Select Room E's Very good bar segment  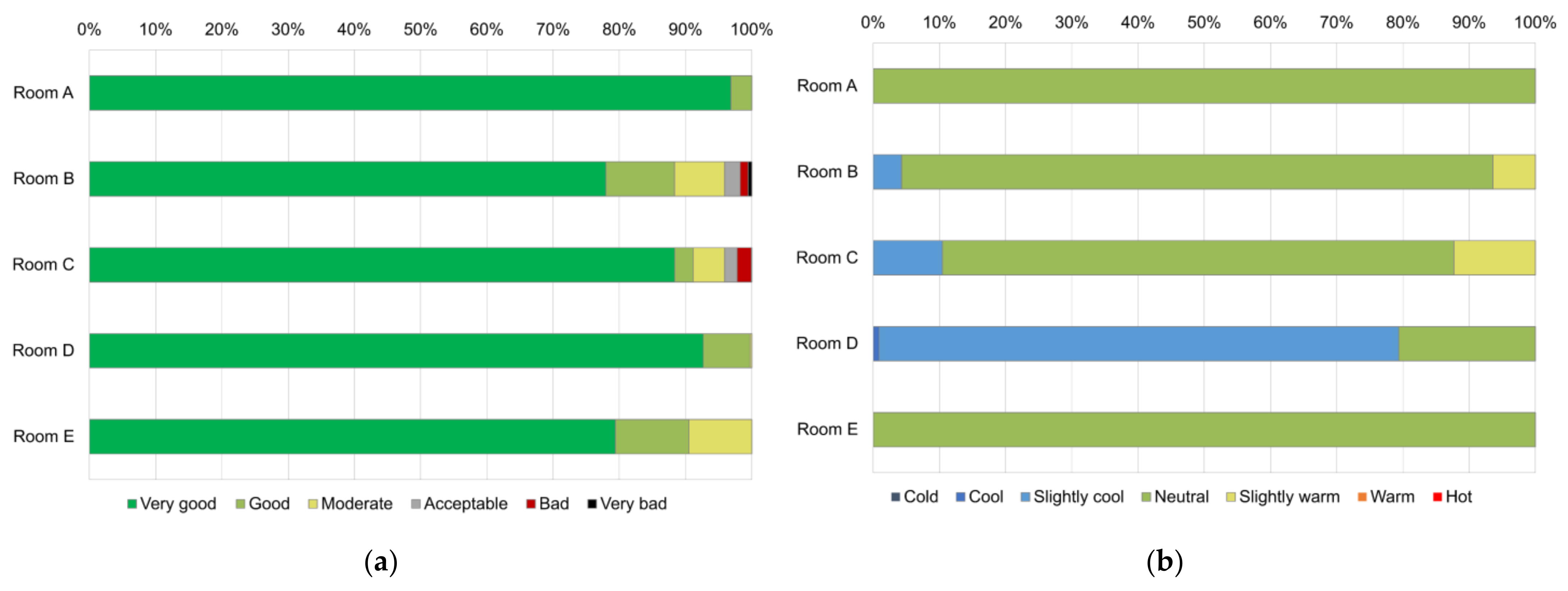[352, 437]
